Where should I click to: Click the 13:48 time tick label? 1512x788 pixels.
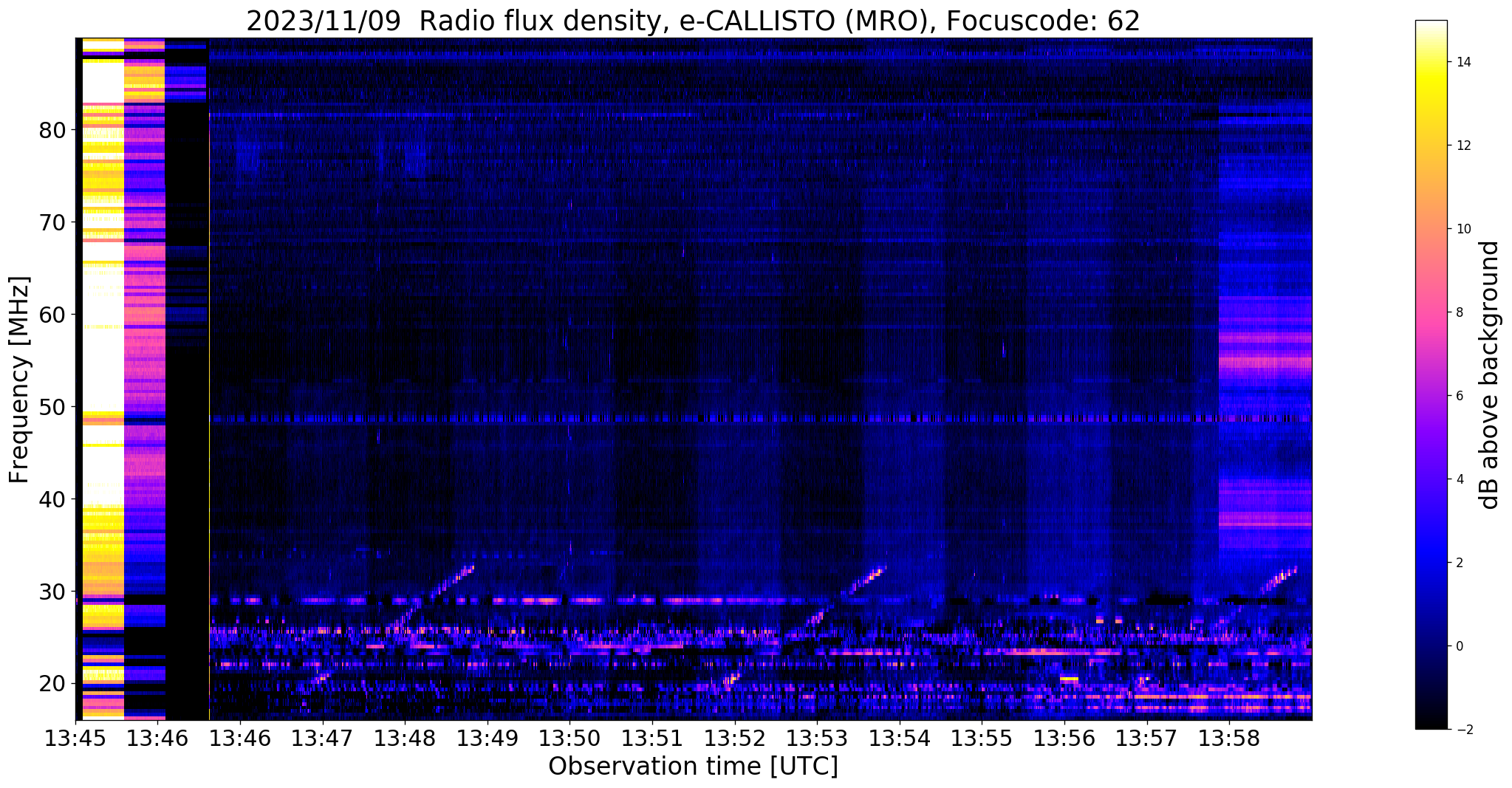(x=405, y=738)
